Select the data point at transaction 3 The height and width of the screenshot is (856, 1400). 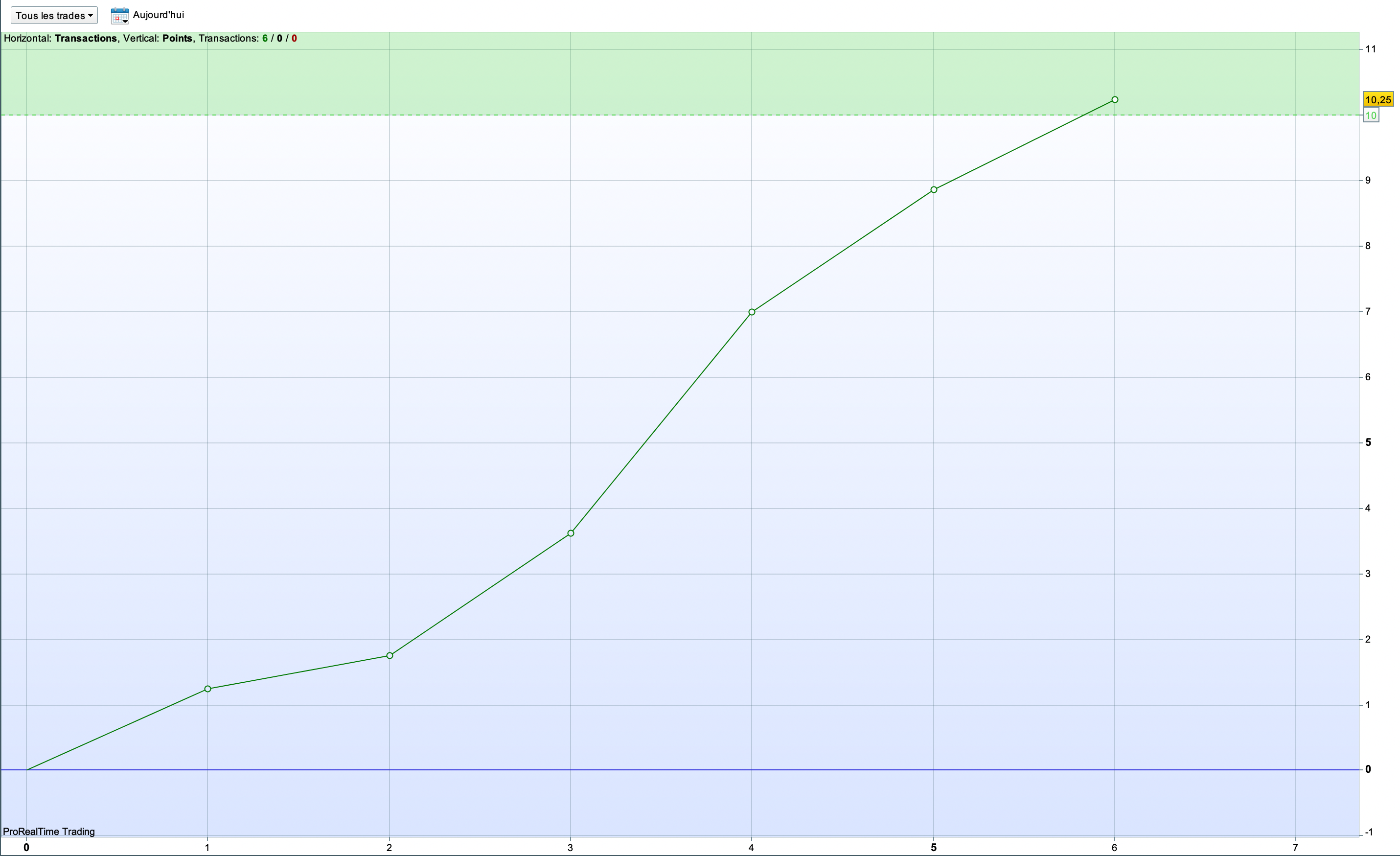point(571,533)
